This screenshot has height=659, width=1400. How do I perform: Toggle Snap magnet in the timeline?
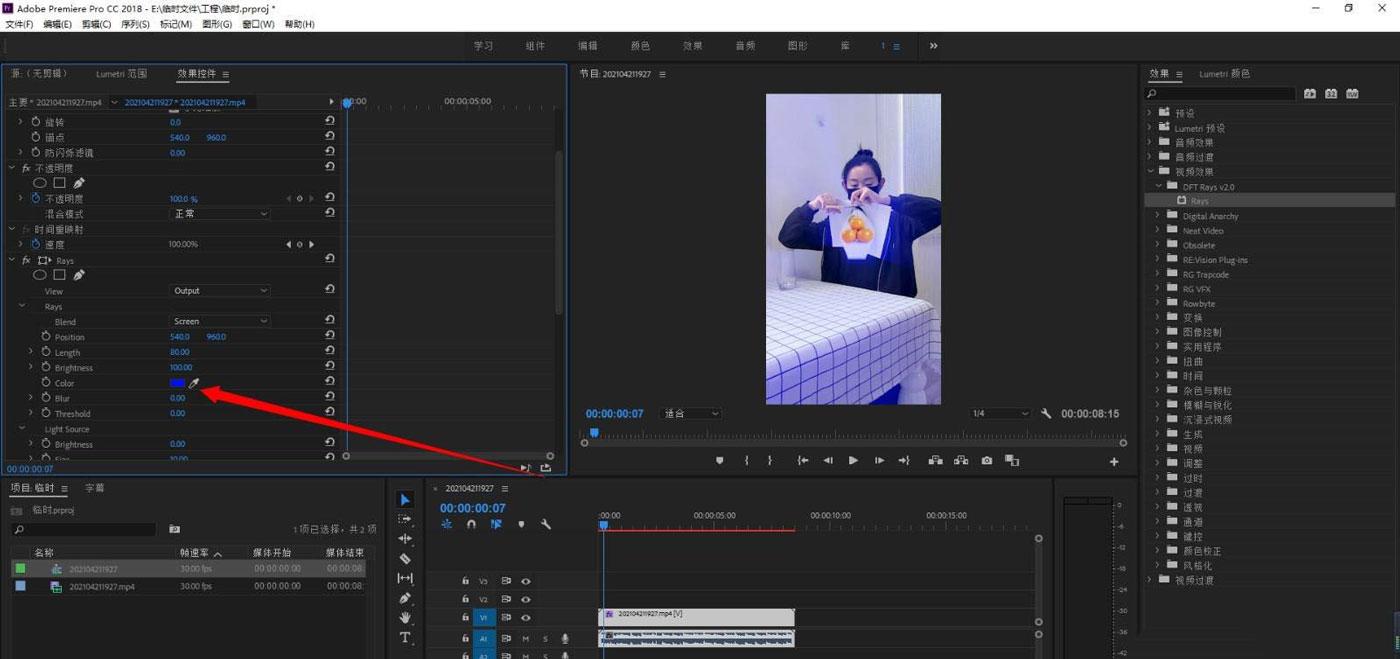(471, 524)
